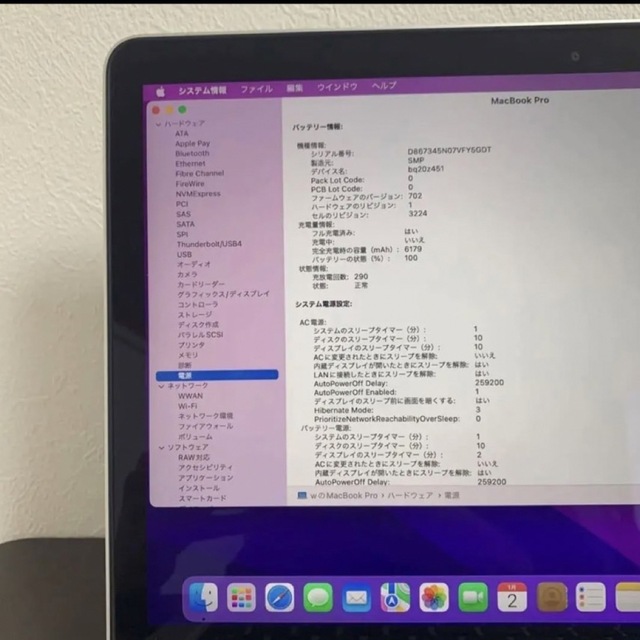Collapse the ネットワーク section

coord(161,386)
